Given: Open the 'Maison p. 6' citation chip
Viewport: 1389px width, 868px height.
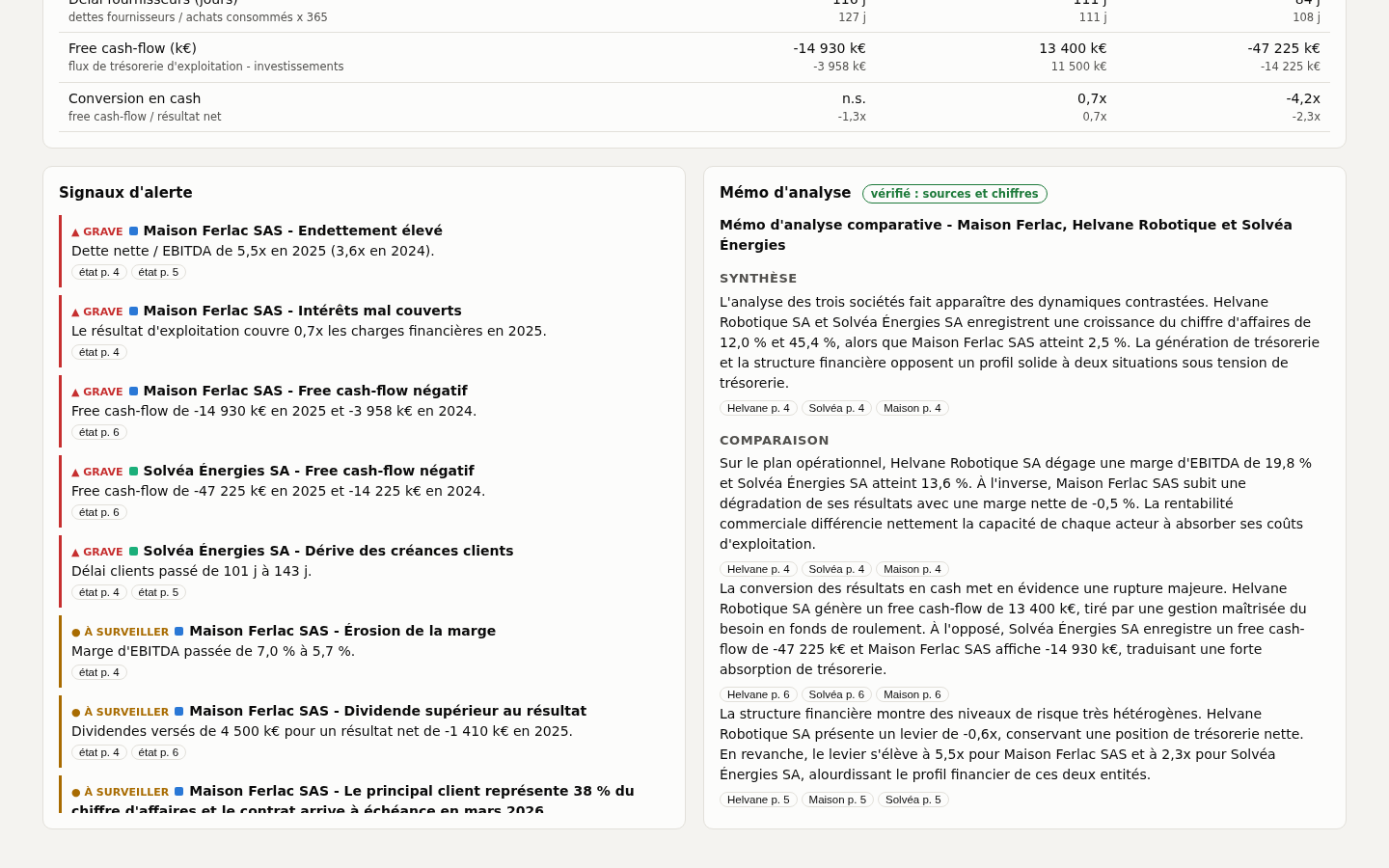Looking at the screenshot, I should [x=912, y=694].
